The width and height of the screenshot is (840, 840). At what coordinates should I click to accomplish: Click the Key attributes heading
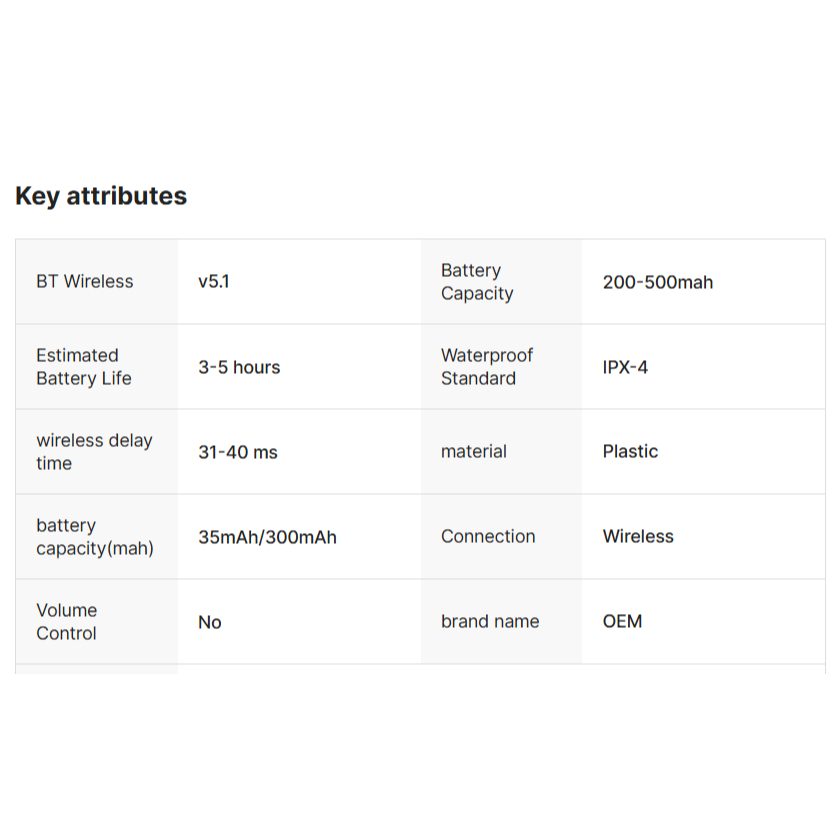pos(101,196)
